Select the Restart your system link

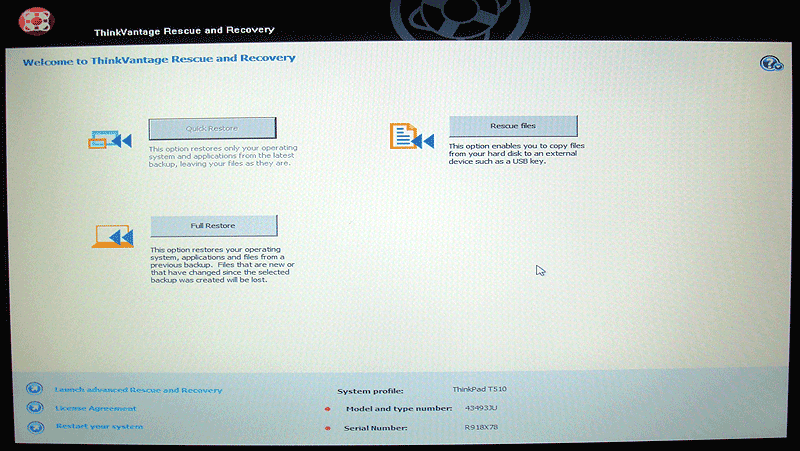[99, 426]
